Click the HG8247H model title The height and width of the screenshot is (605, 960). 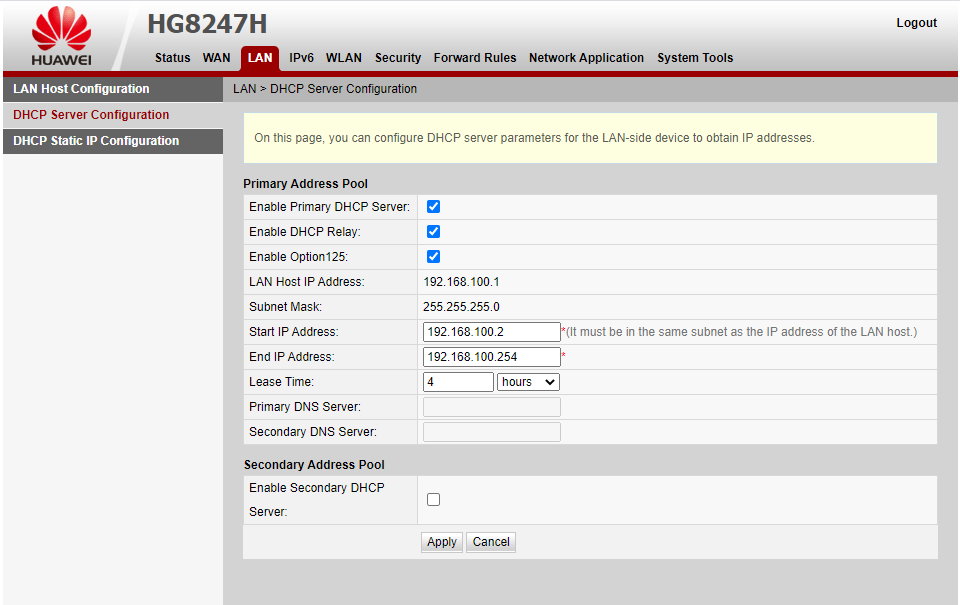coord(207,24)
